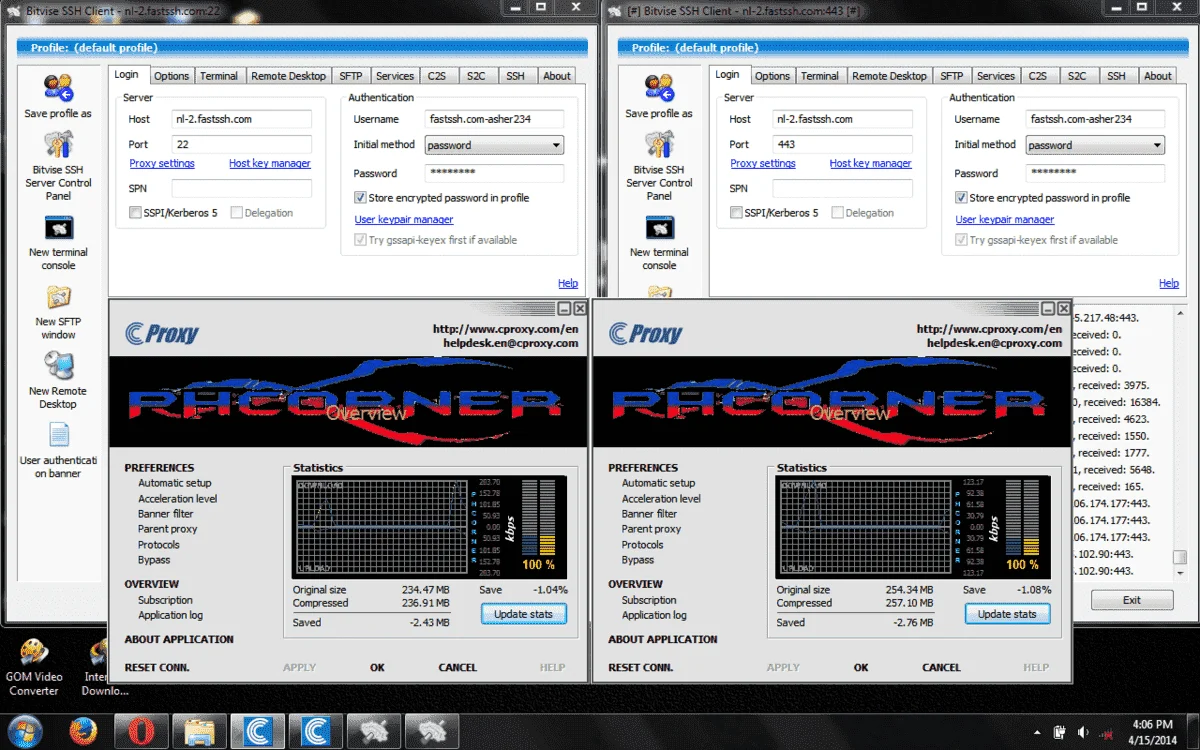This screenshot has width=1200, height=750.
Task: Click the Port field containing 443
Action: click(842, 144)
